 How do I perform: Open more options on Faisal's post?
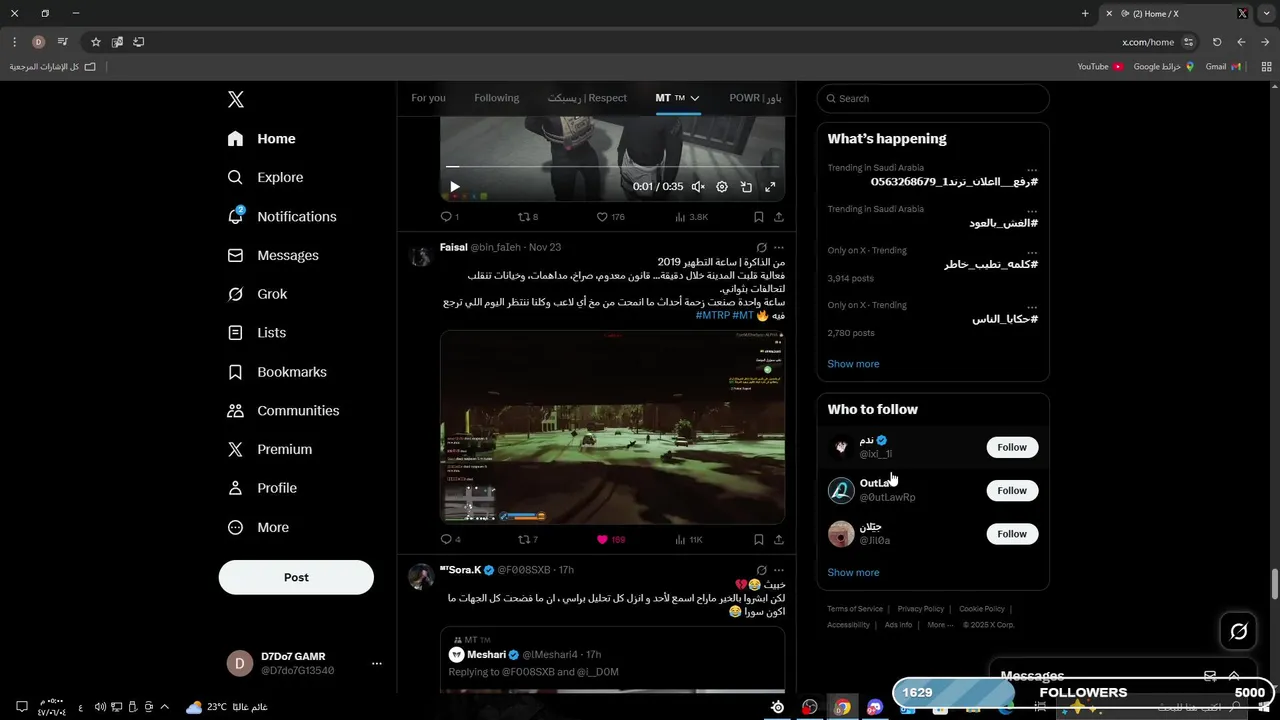(779, 247)
